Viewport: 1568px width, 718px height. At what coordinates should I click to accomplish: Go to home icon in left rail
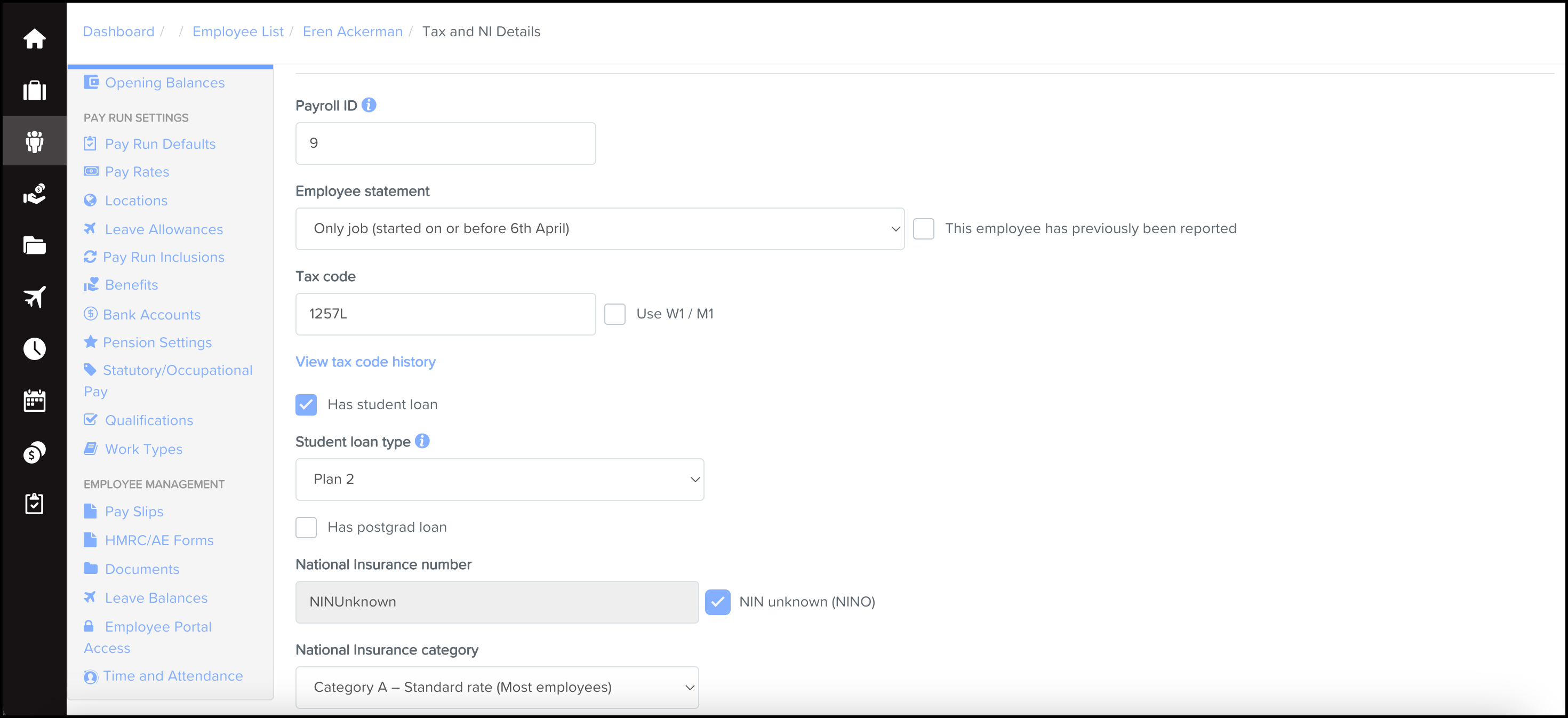coord(34,38)
